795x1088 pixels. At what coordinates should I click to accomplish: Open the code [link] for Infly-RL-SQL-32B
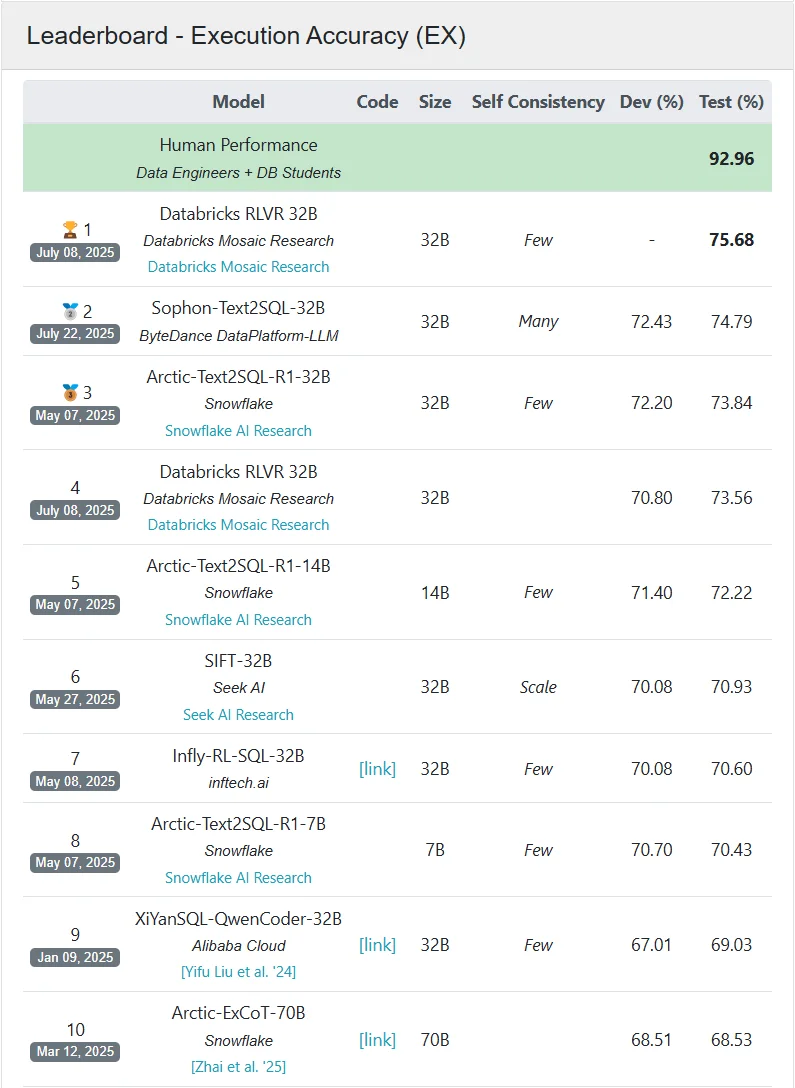(377, 769)
